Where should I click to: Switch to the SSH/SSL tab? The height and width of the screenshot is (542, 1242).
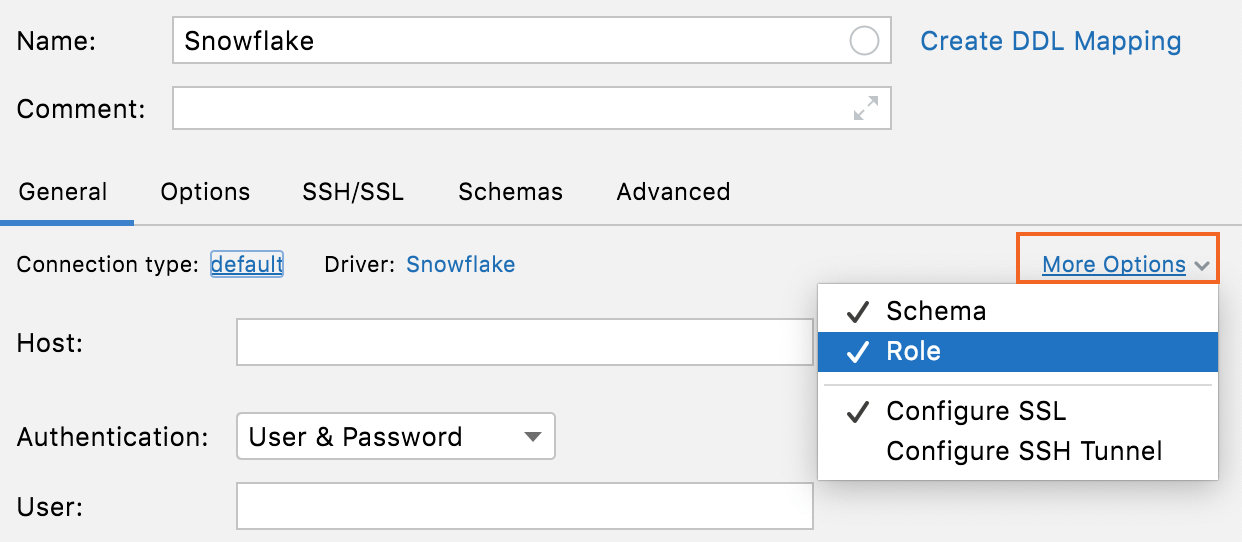(x=353, y=192)
